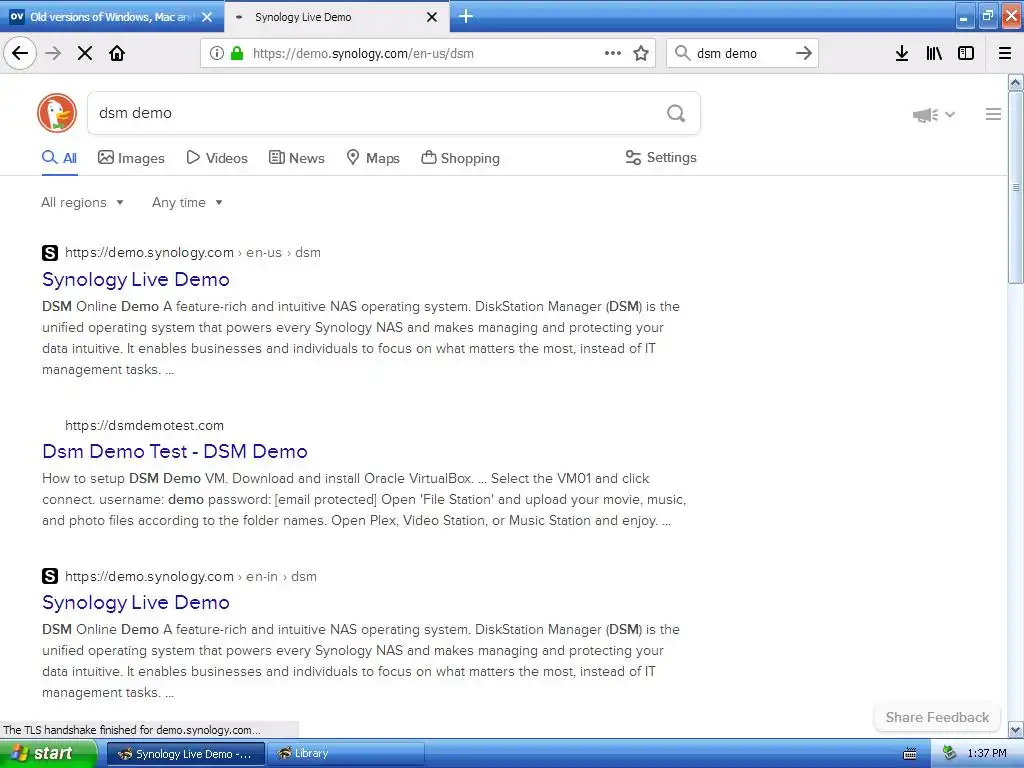Close the Synology Live Demo tab
The image size is (1024, 768).
point(432,17)
